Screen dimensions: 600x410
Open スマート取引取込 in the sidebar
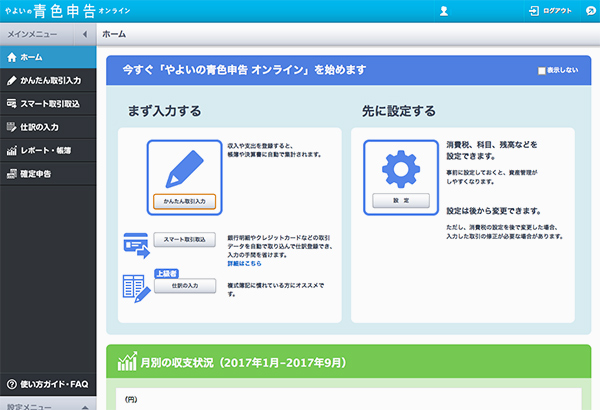(48, 104)
